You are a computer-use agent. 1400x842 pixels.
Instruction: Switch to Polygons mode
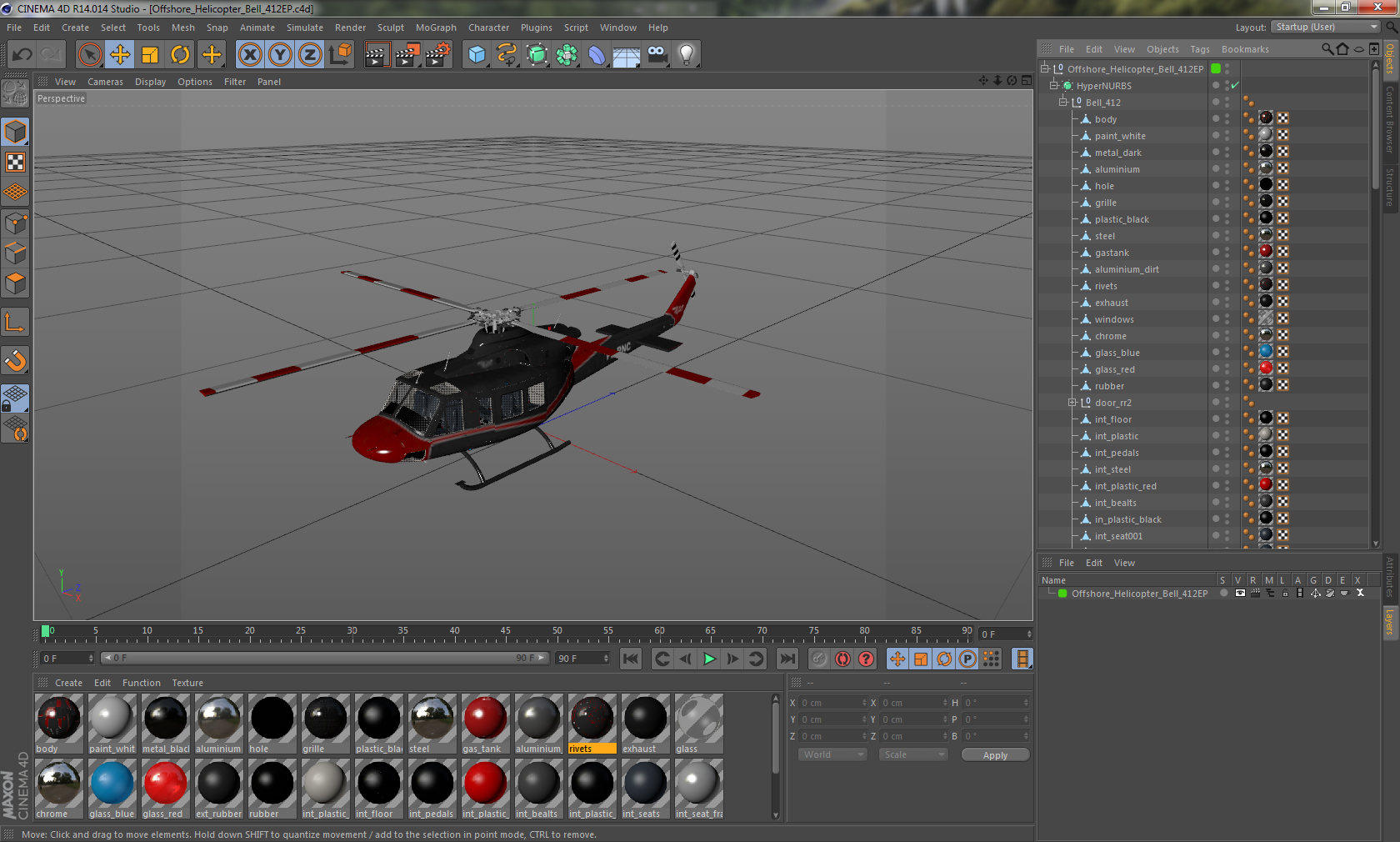(x=15, y=283)
